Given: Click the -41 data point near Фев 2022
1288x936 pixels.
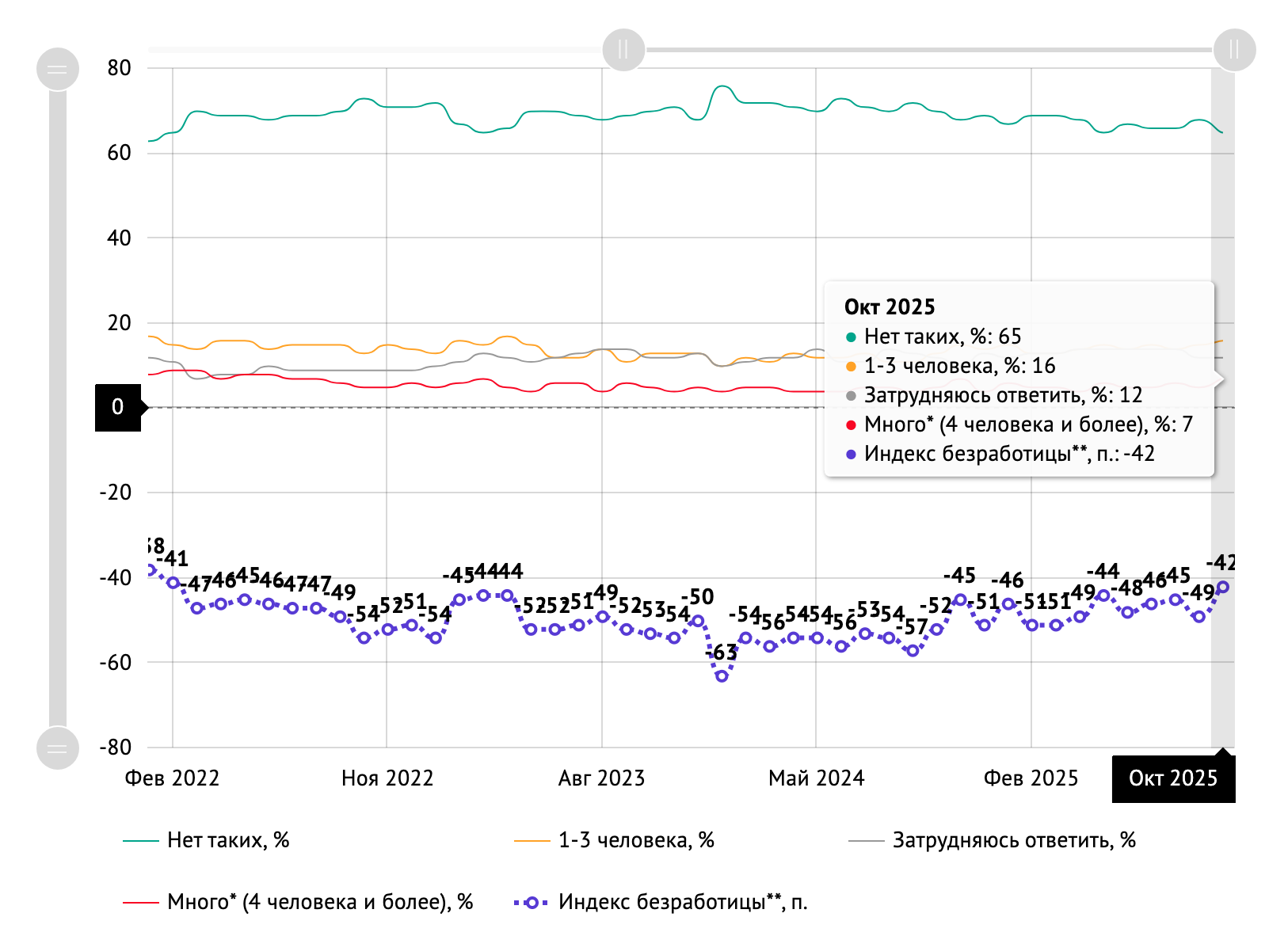Looking at the screenshot, I should pos(173,583).
